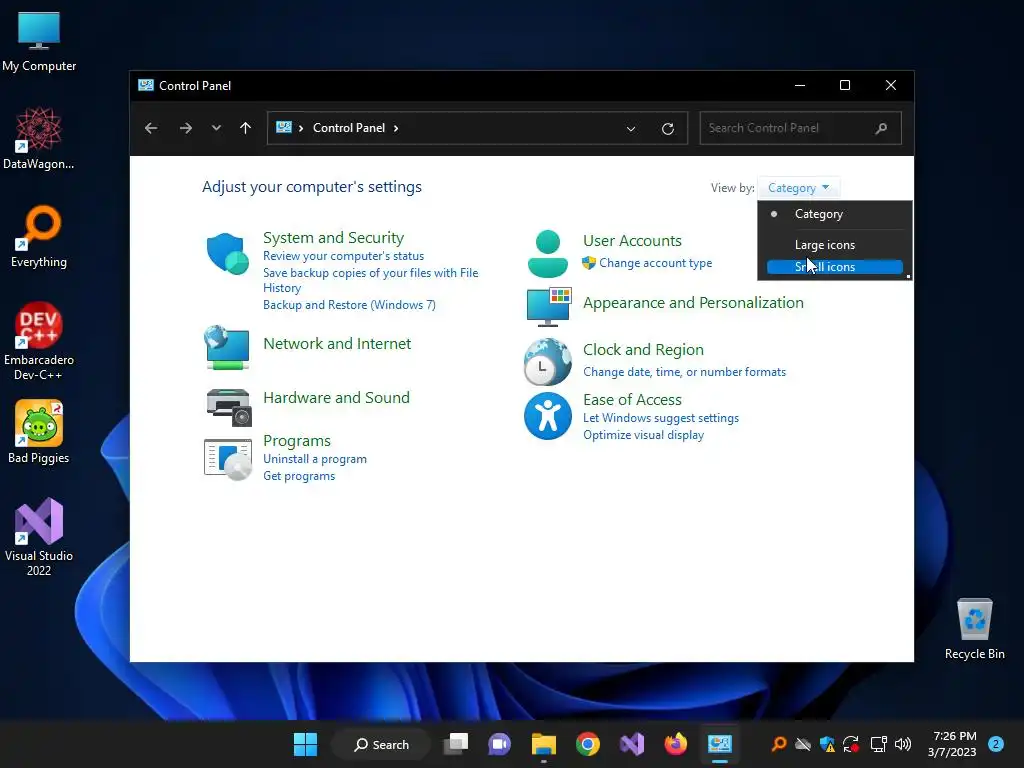Viewport: 1024px width, 768px height.
Task: Open Embarcadero Dev-C++ desktop shortcut
Action: click(x=39, y=341)
